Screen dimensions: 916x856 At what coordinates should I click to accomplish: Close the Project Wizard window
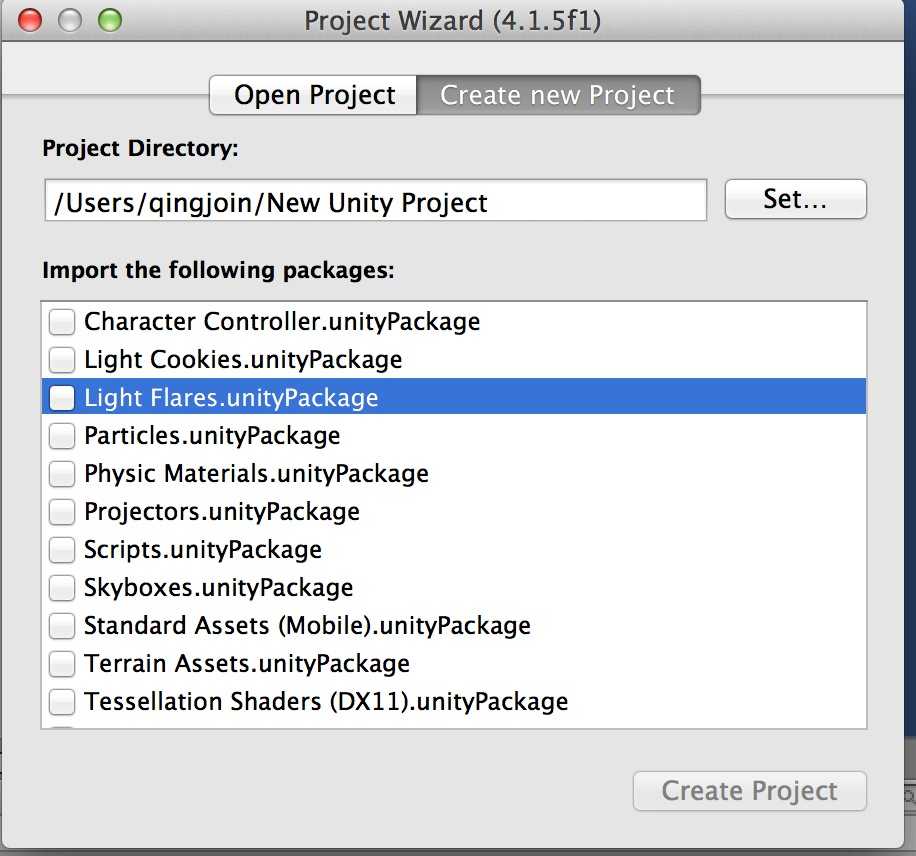30,20
